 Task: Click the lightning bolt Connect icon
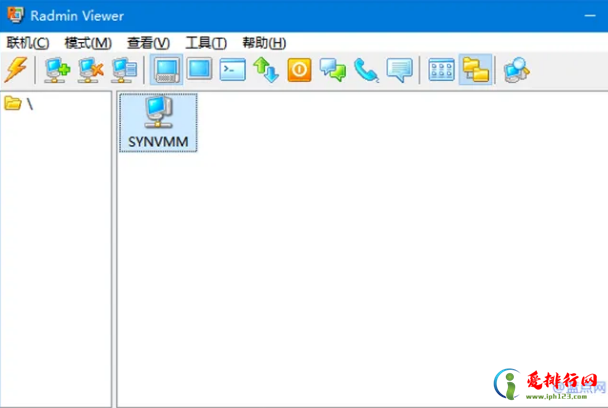click(16, 69)
